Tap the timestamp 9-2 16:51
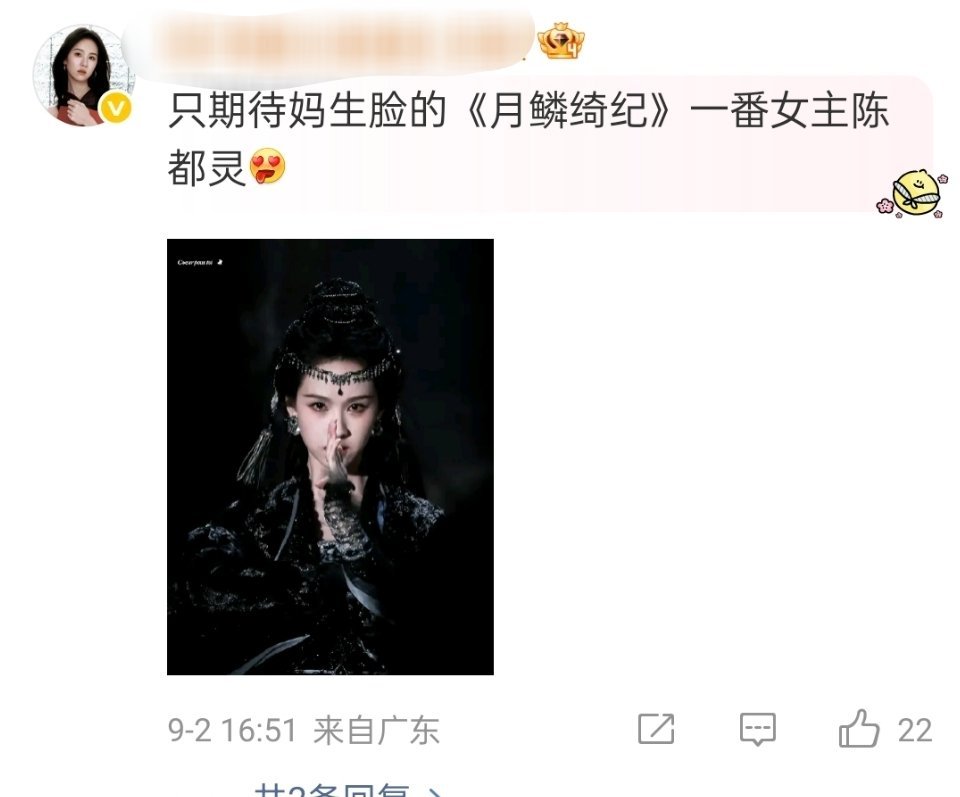Screen dimensions: 960x797 (x=232, y=730)
